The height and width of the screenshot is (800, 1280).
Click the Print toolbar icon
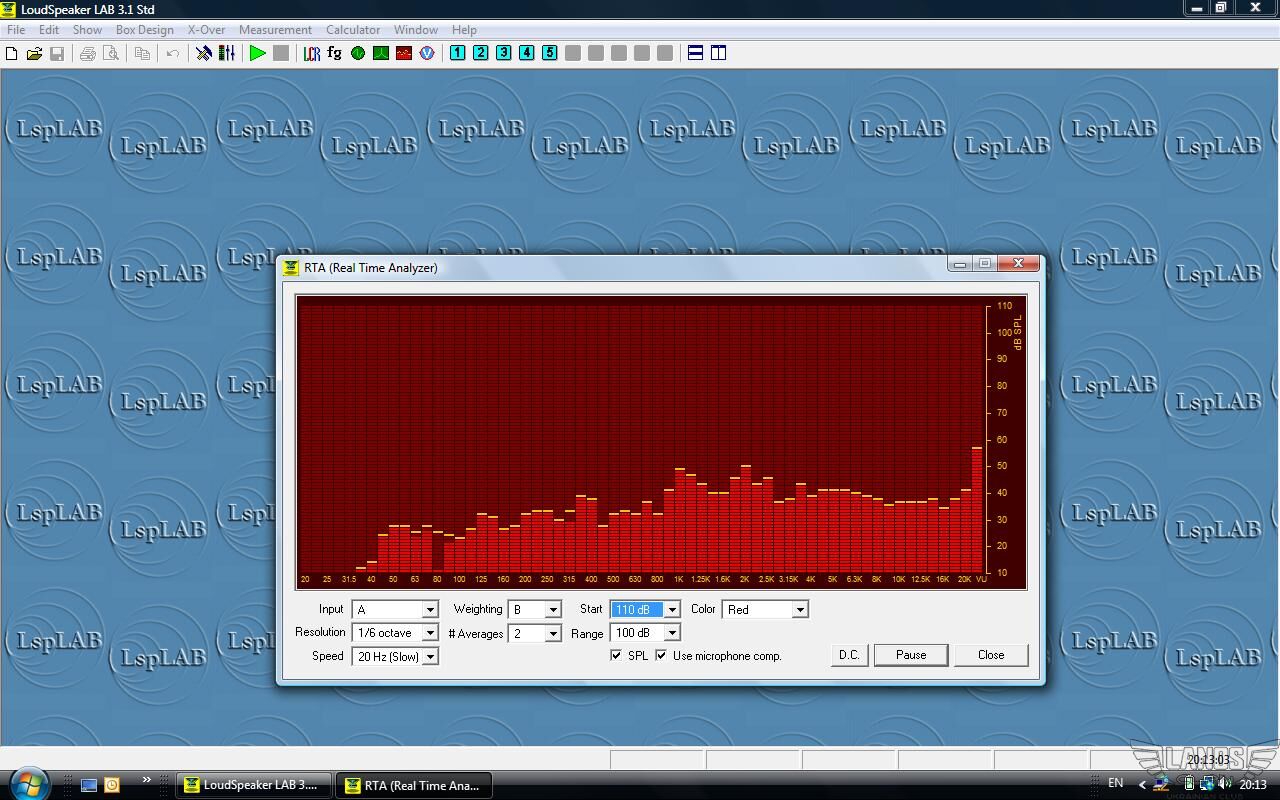click(x=88, y=53)
